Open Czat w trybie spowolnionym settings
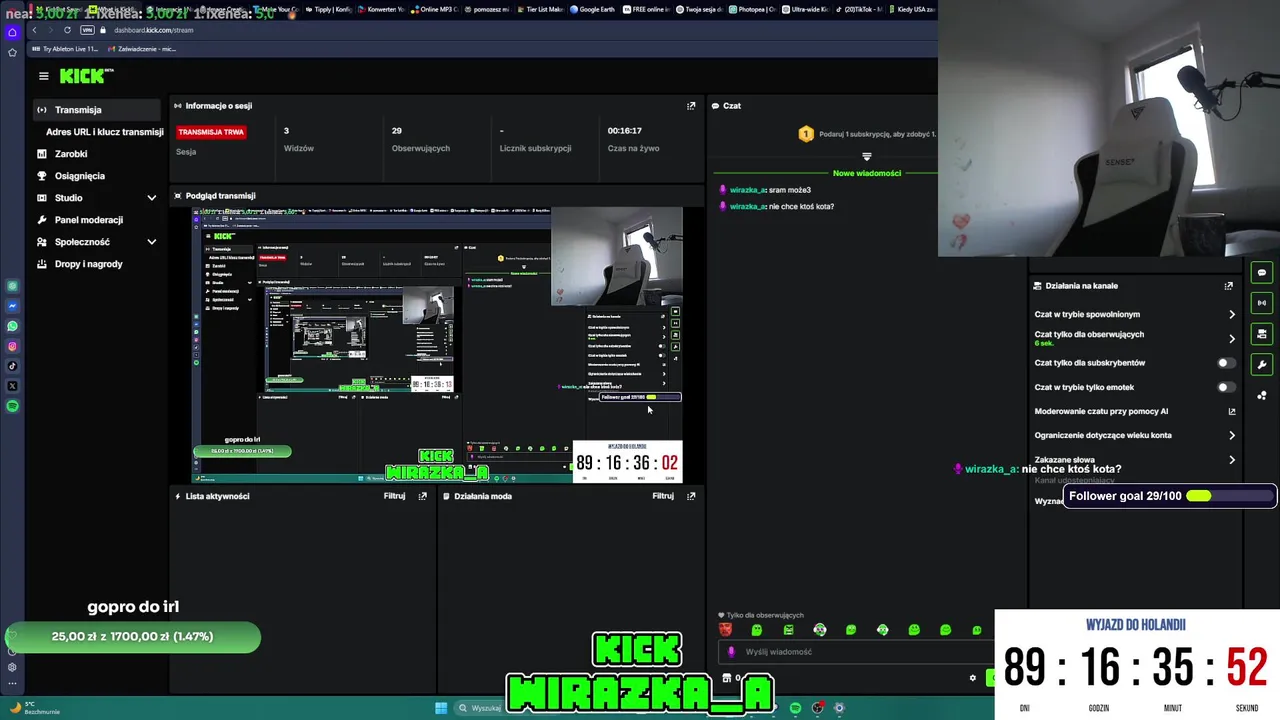 1135,314
